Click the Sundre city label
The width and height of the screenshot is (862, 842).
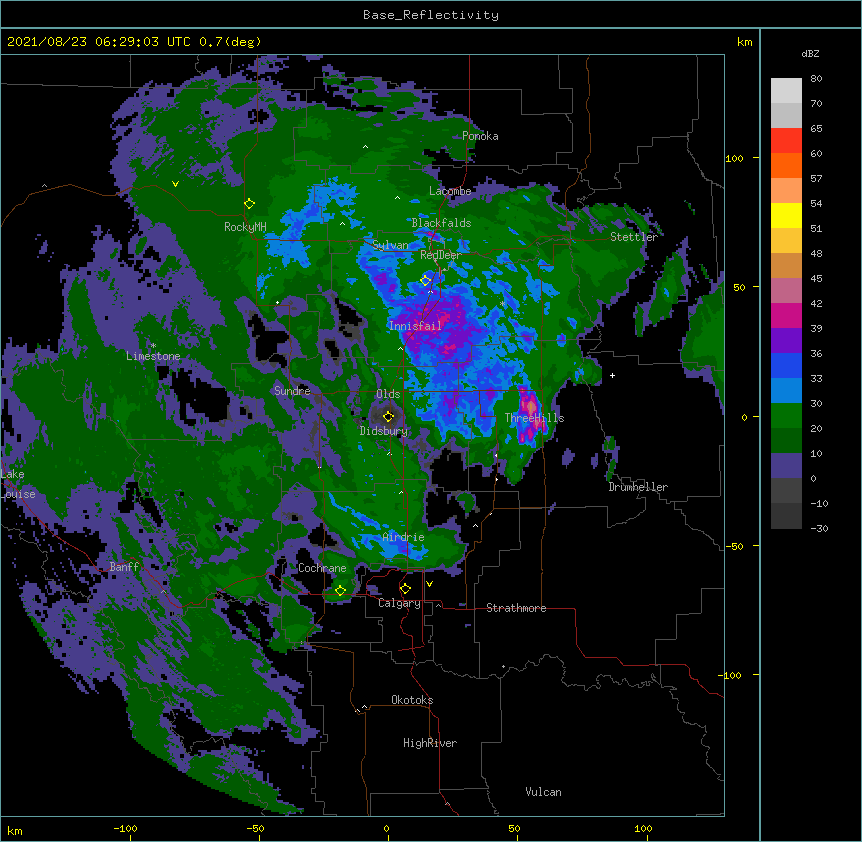pyautogui.click(x=292, y=391)
